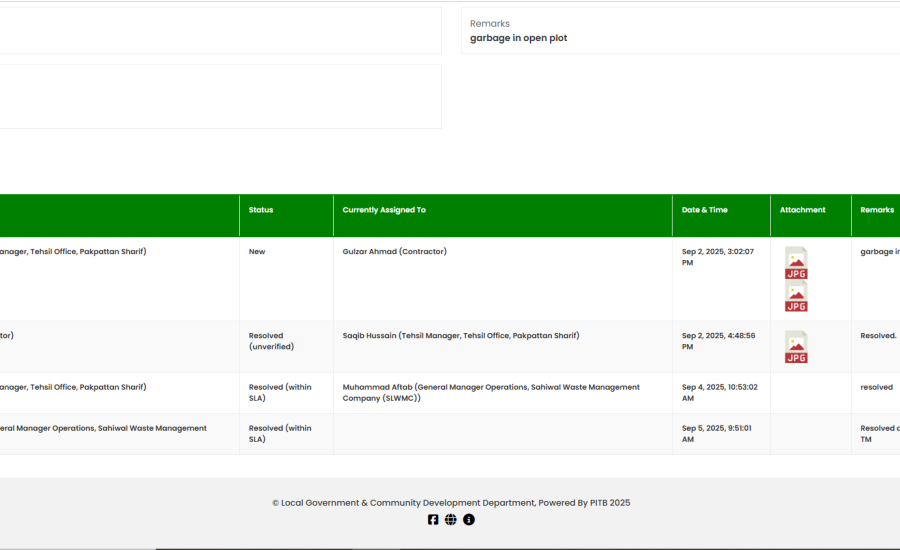Open JPG attachment in Resolved (unverified) row
This screenshot has height=550, width=900.
pyautogui.click(x=796, y=347)
